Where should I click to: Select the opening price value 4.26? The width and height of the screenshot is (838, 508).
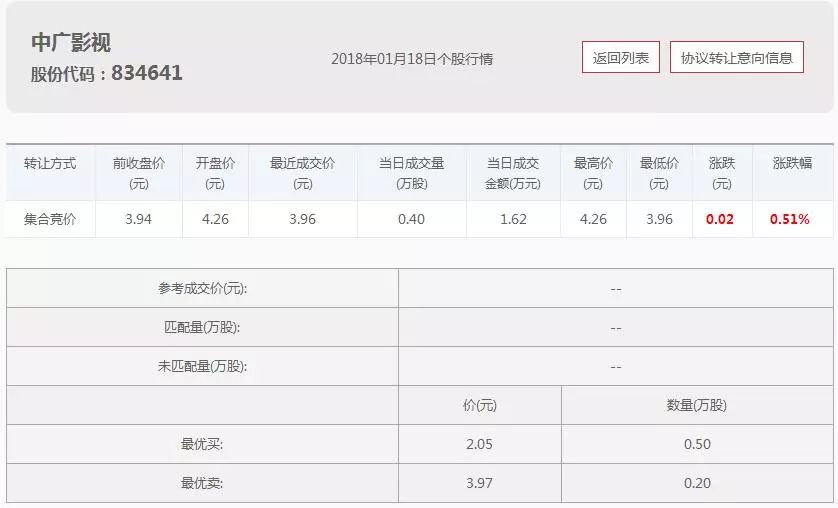(x=215, y=219)
